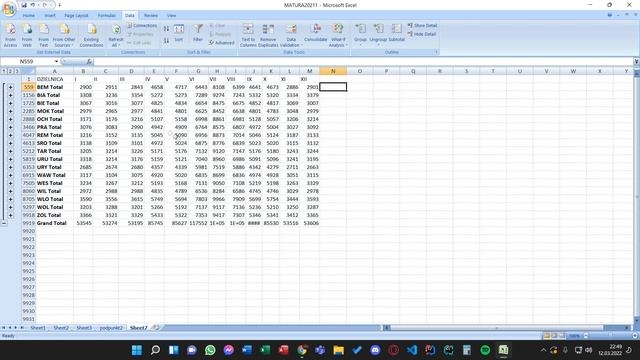This screenshot has width=640, height=360.
Task: Launch Text to Columns wizard
Action: pyautogui.click(x=248, y=35)
